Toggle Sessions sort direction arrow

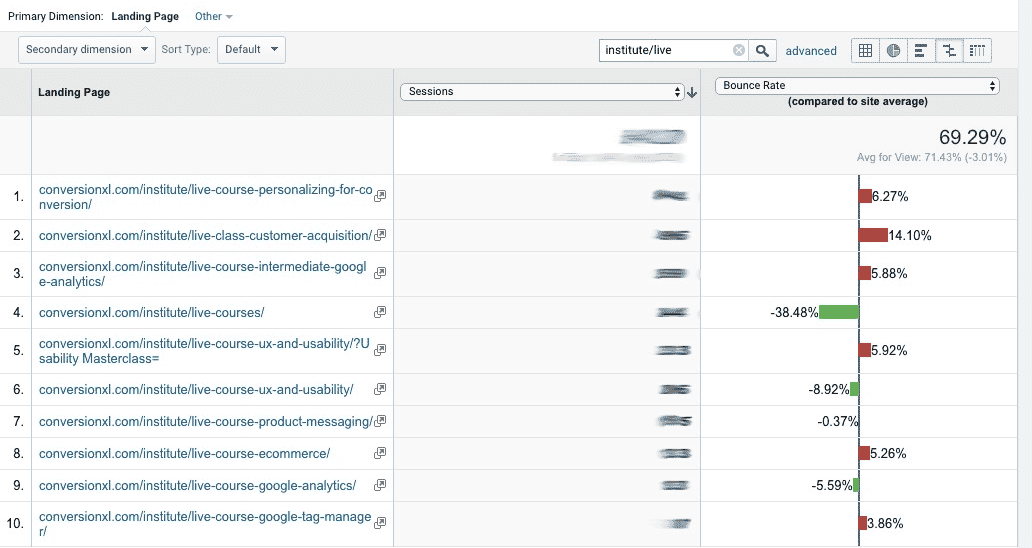(692, 92)
